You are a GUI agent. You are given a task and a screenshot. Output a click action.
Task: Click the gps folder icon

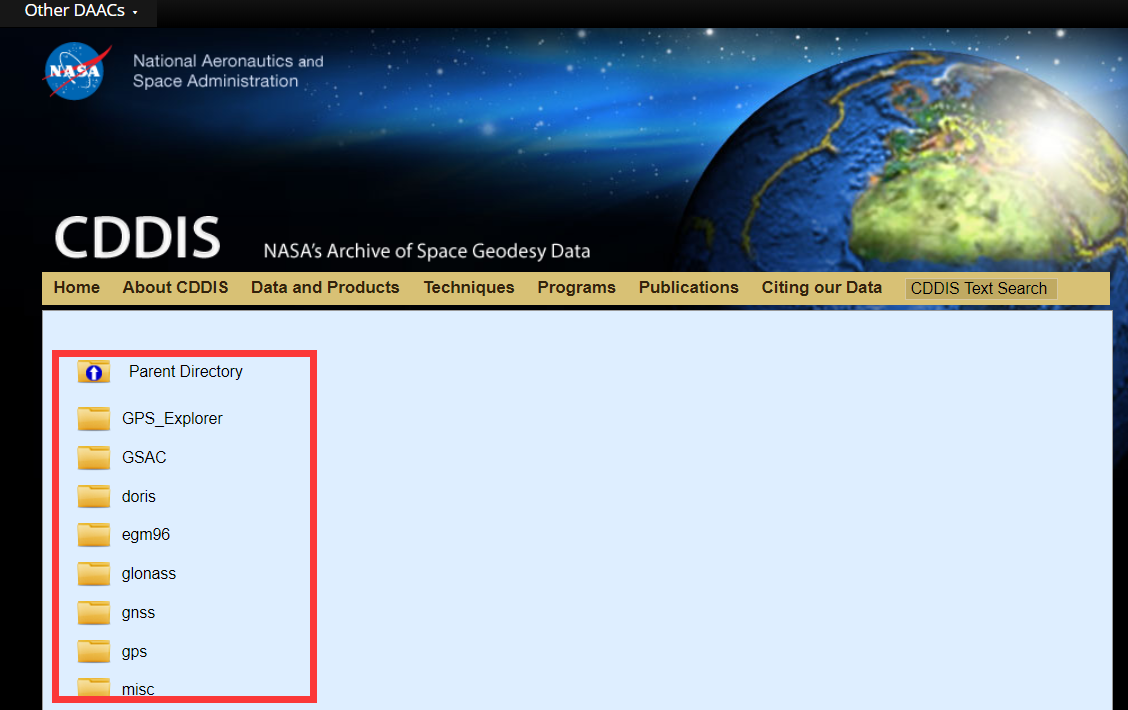tap(94, 651)
